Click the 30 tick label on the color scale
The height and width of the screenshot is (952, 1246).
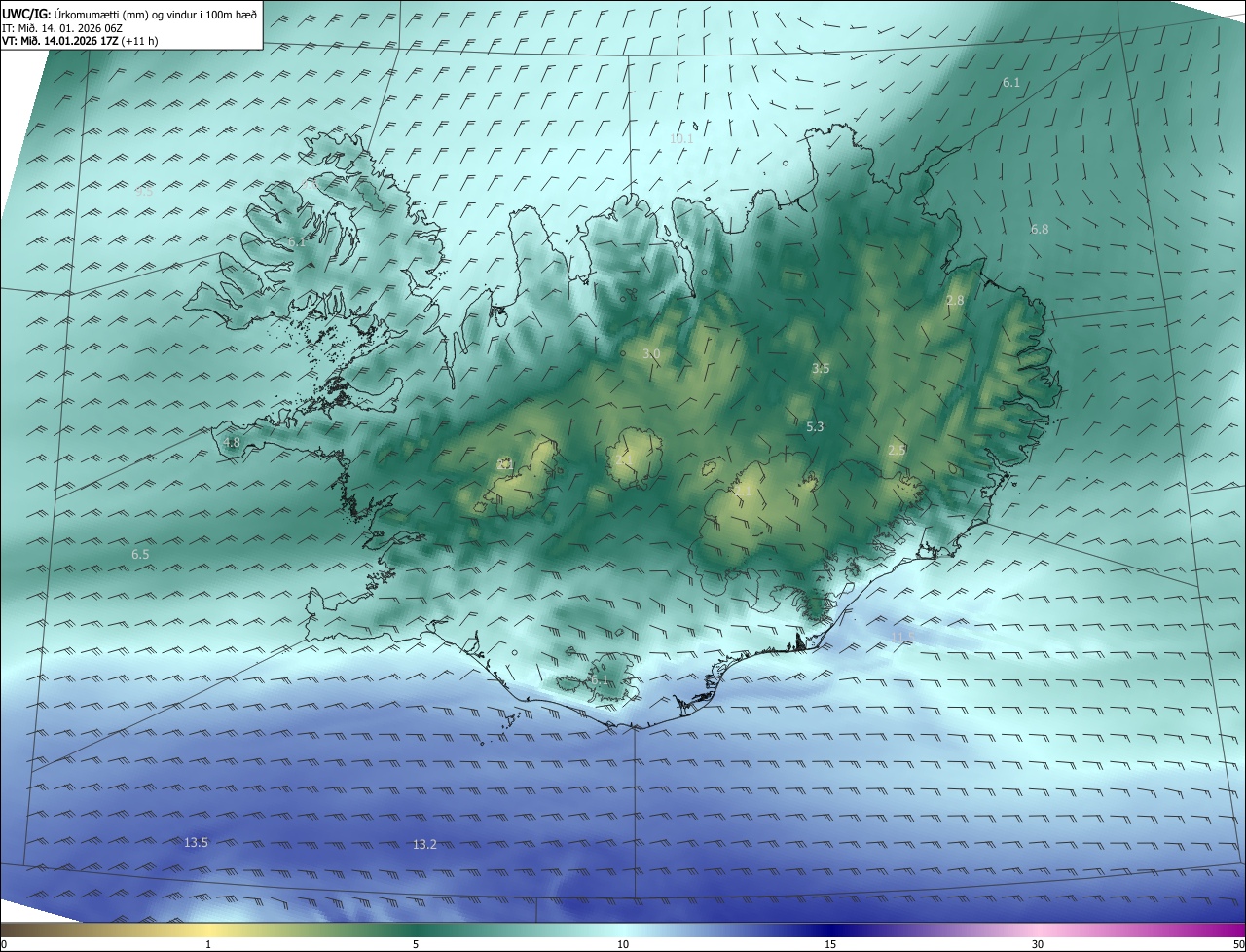pos(1038,944)
